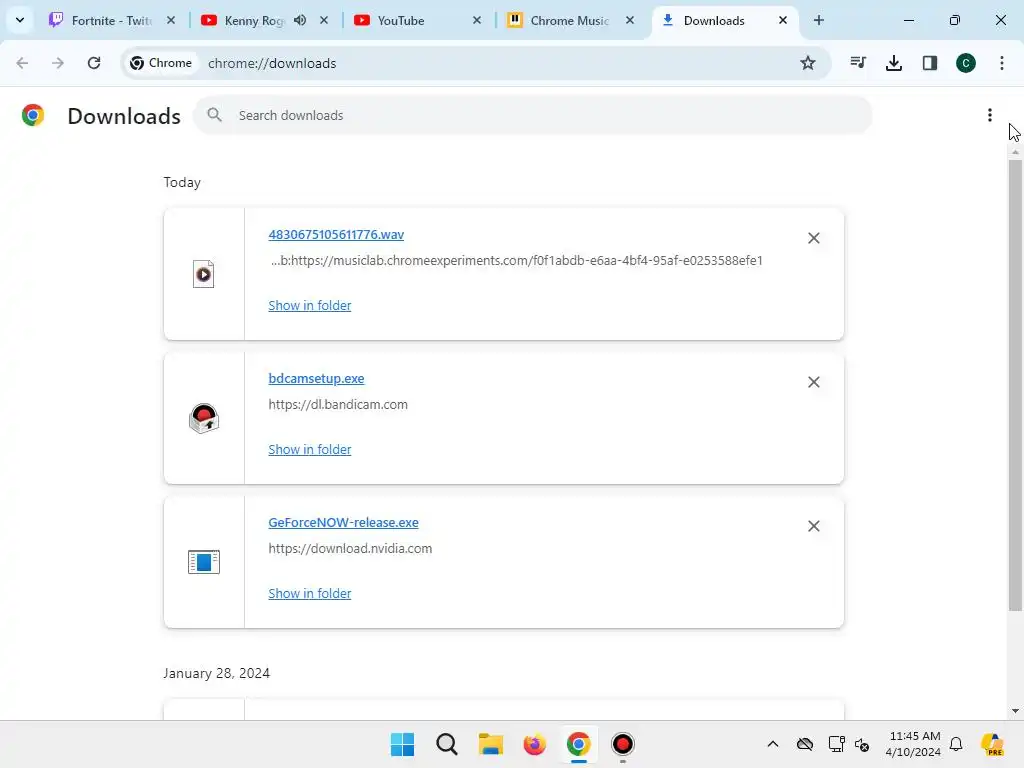Open the profile avatar C

tap(966, 63)
